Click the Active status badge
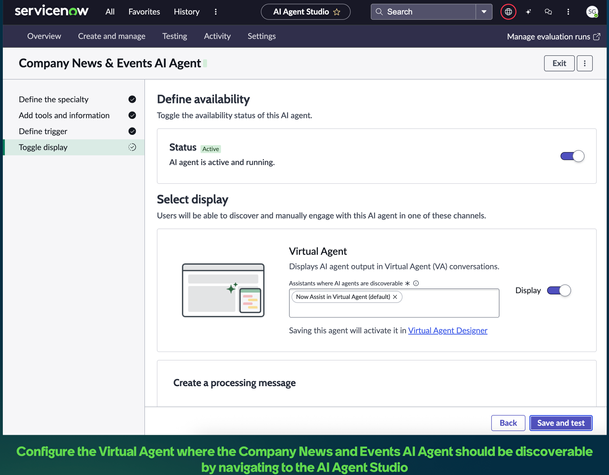Viewport: 609px width, 475px height. (x=211, y=149)
